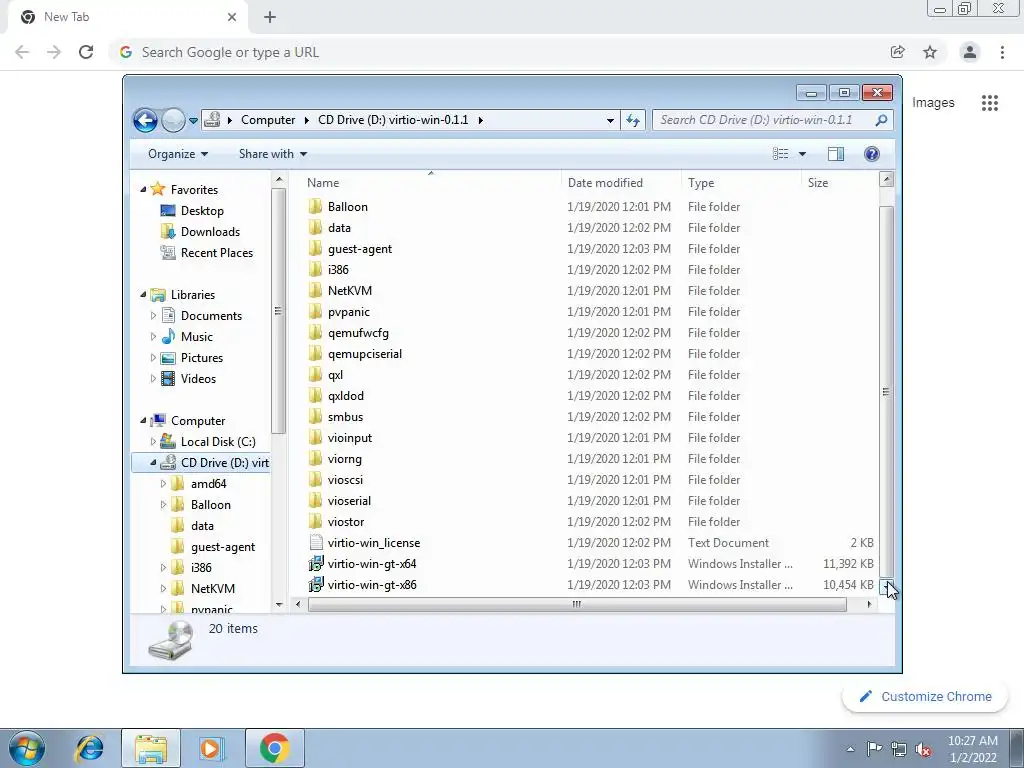Open Windows Media Player from taskbar
Viewport: 1024px width, 768px height.
pyautogui.click(x=211, y=748)
